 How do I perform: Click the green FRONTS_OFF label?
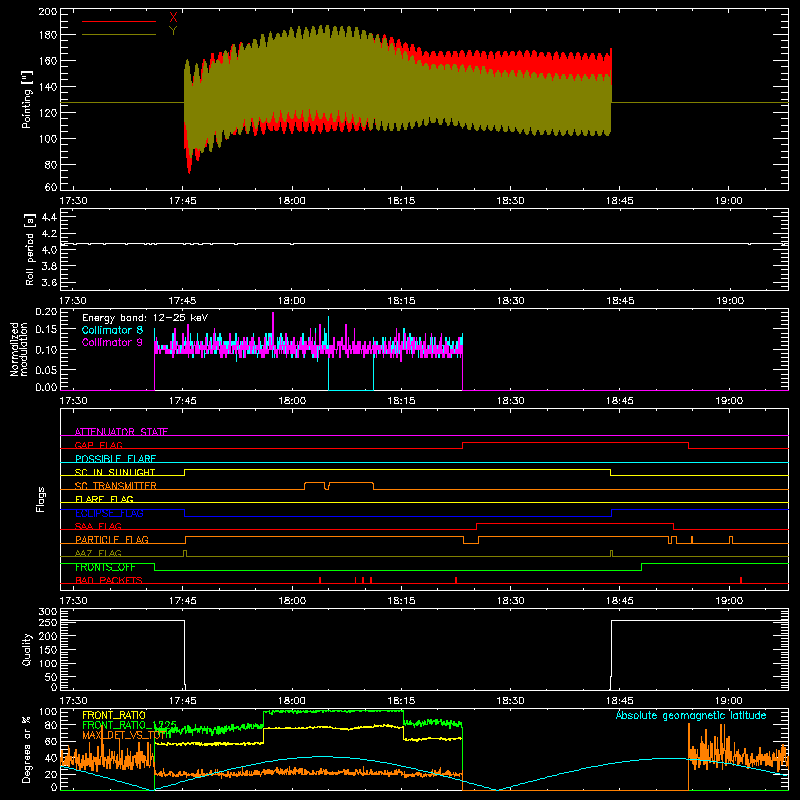coord(105,567)
